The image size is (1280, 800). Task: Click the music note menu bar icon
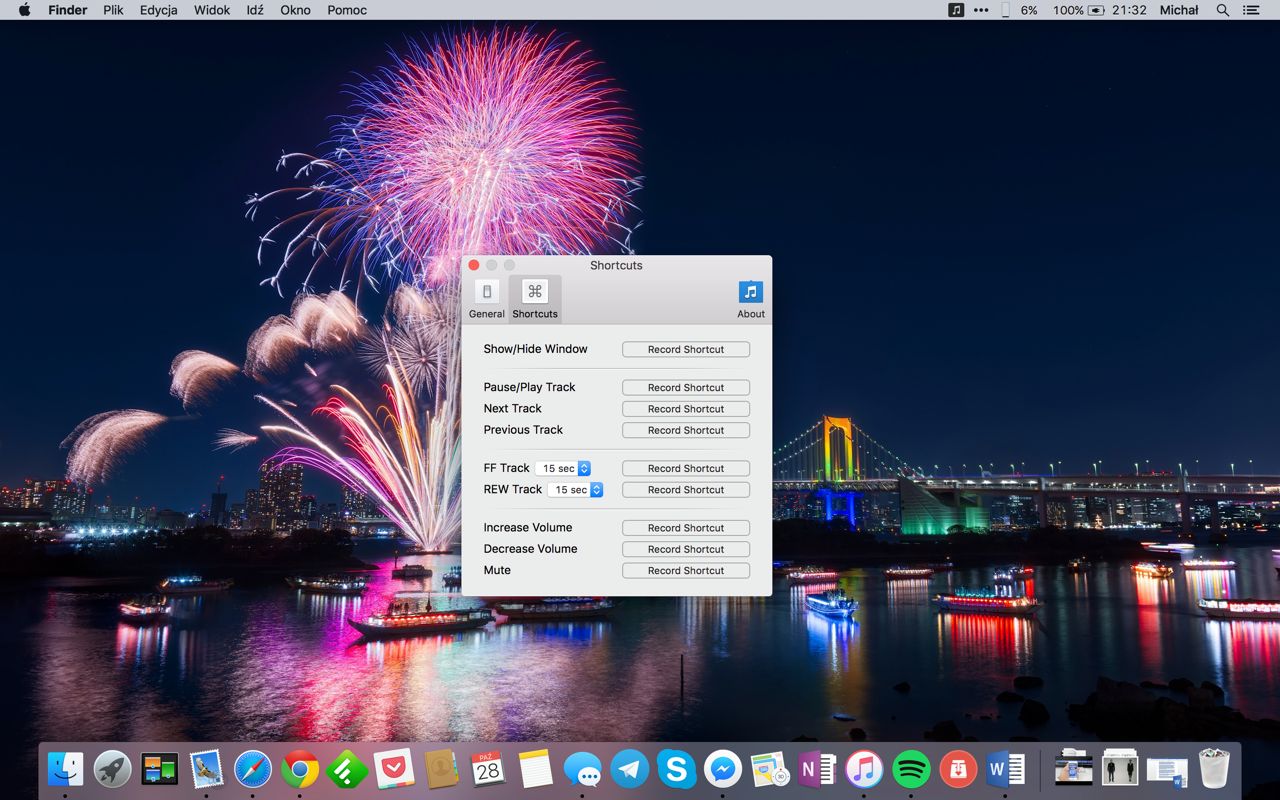pyautogui.click(x=956, y=10)
